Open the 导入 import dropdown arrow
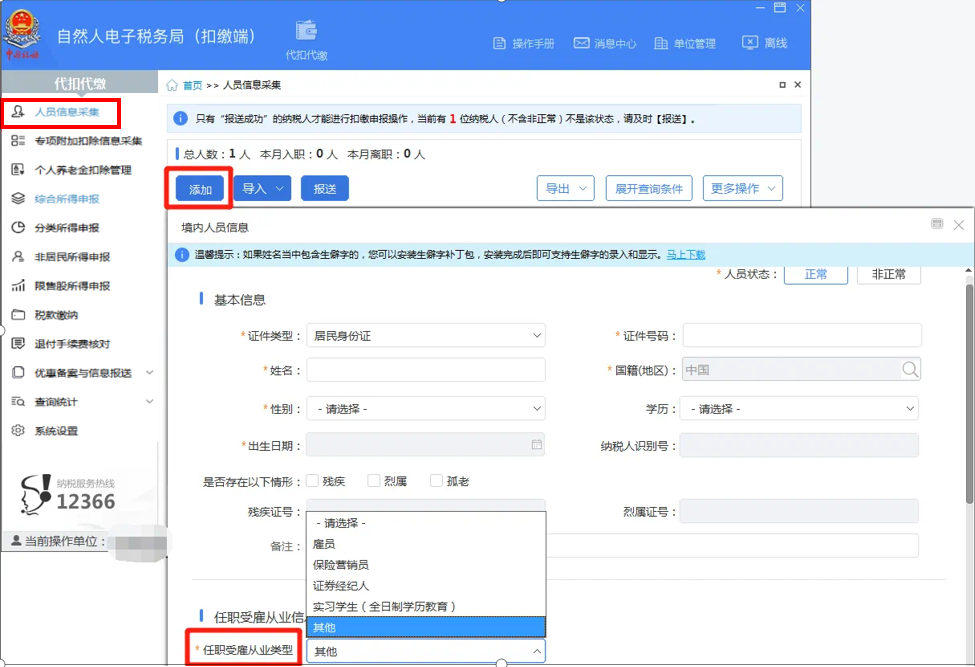Image resolution: width=975 pixels, height=667 pixels. click(277, 188)
